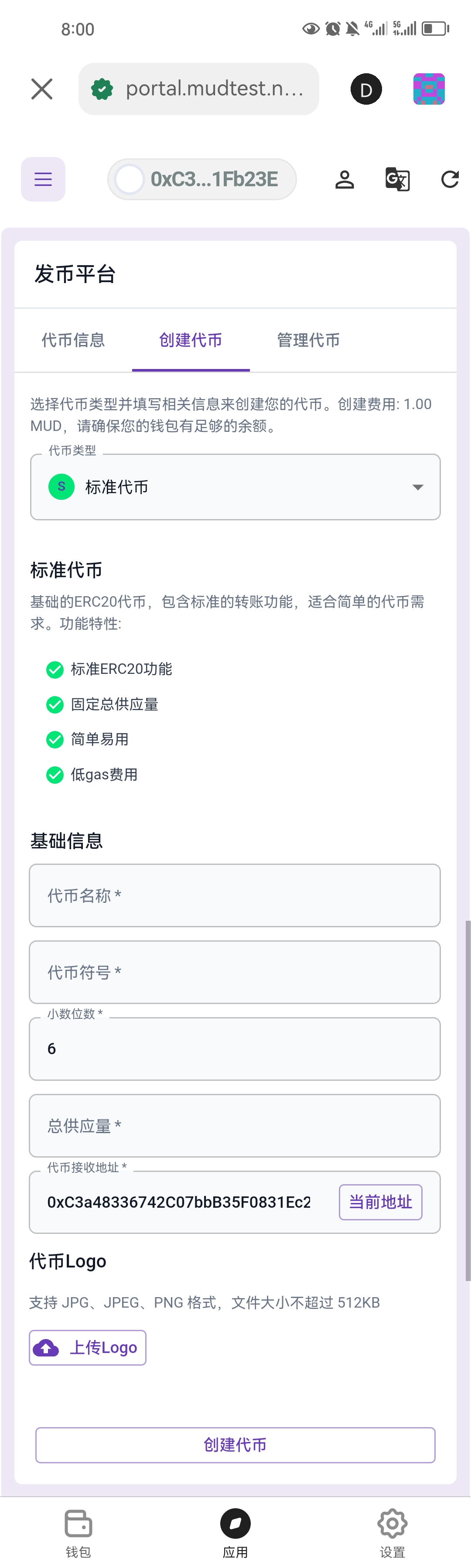The width and height of the screenshot is (471, 1568).
Task: Tap the 创建代币 submit button
Action: (235, 1445)
